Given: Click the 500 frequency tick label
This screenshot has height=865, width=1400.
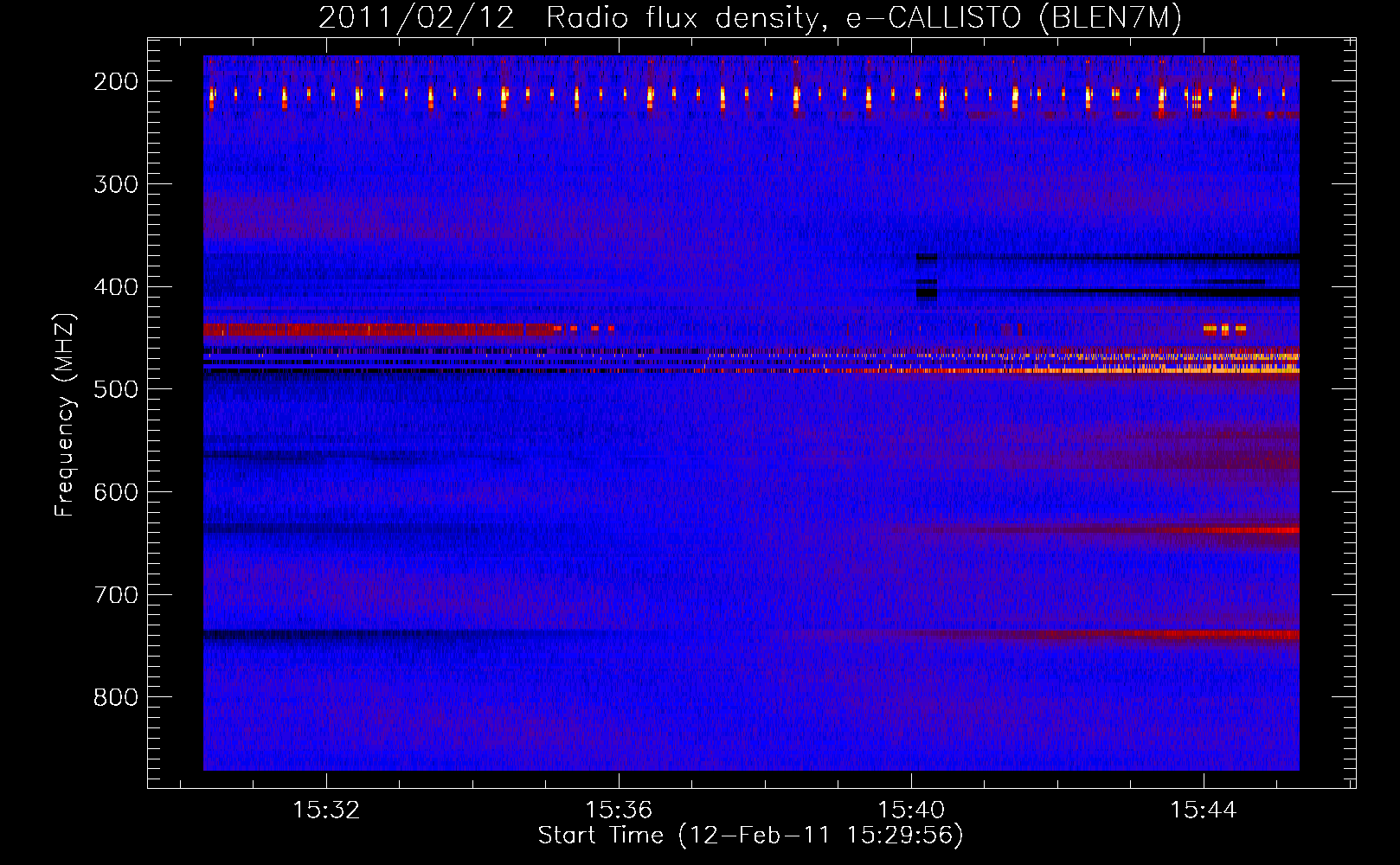Looking at the screenshot, I should (116, 389).
